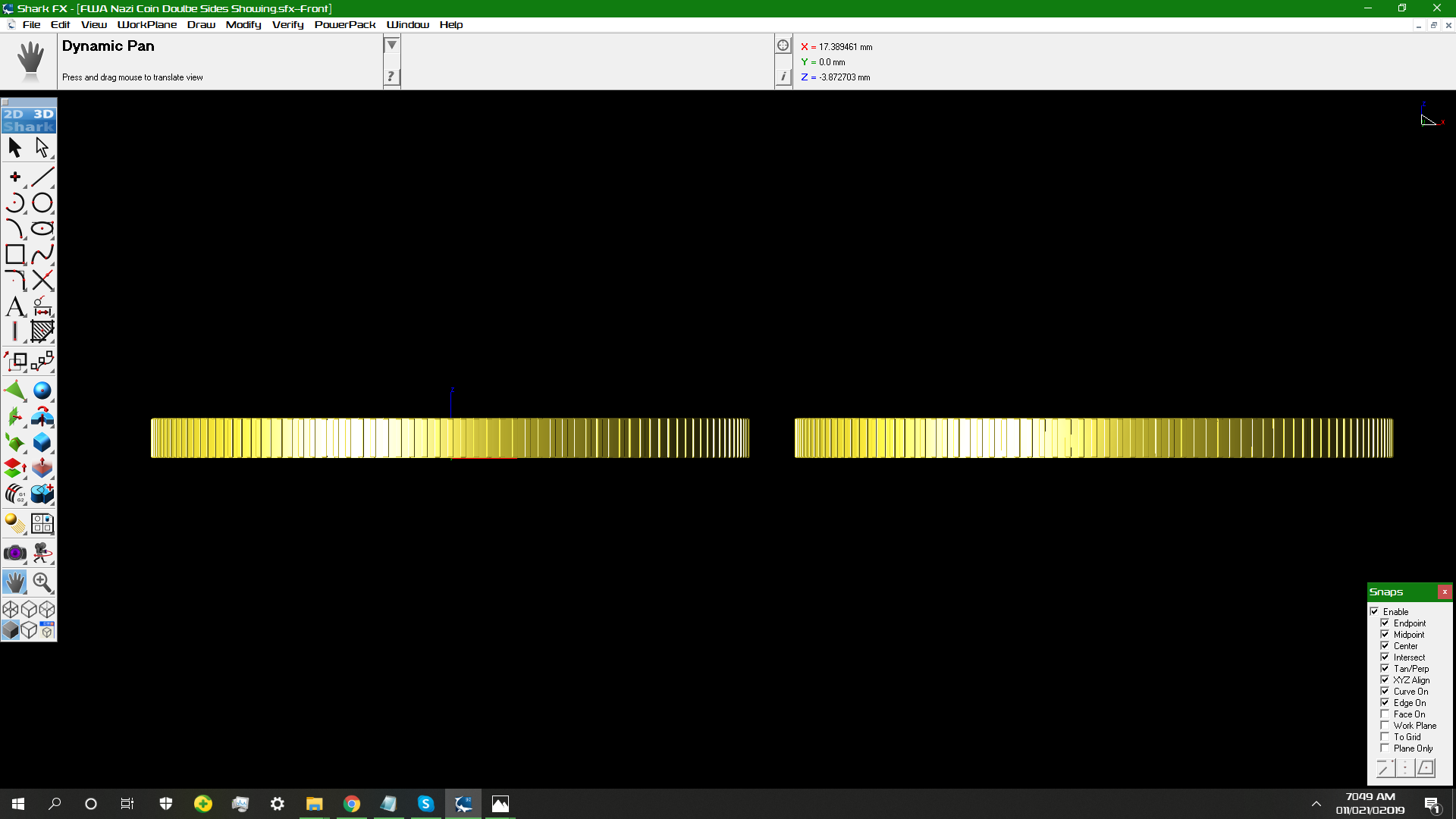Expand the Dynamic Pan options arrow

(x=391, y=45)
